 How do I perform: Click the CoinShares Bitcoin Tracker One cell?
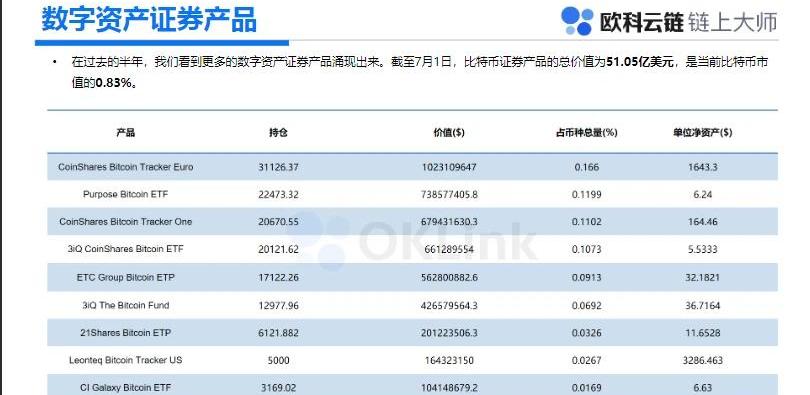[126, 222]
